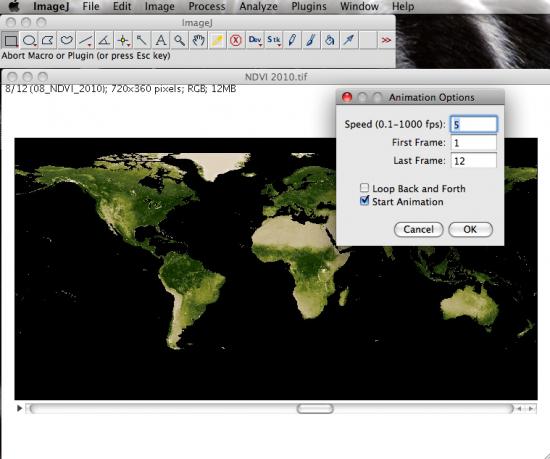Viewport: 550px width, 459px height.
Task: Click the NDVI 2010.tif window title
Action: tap(276, 77)
